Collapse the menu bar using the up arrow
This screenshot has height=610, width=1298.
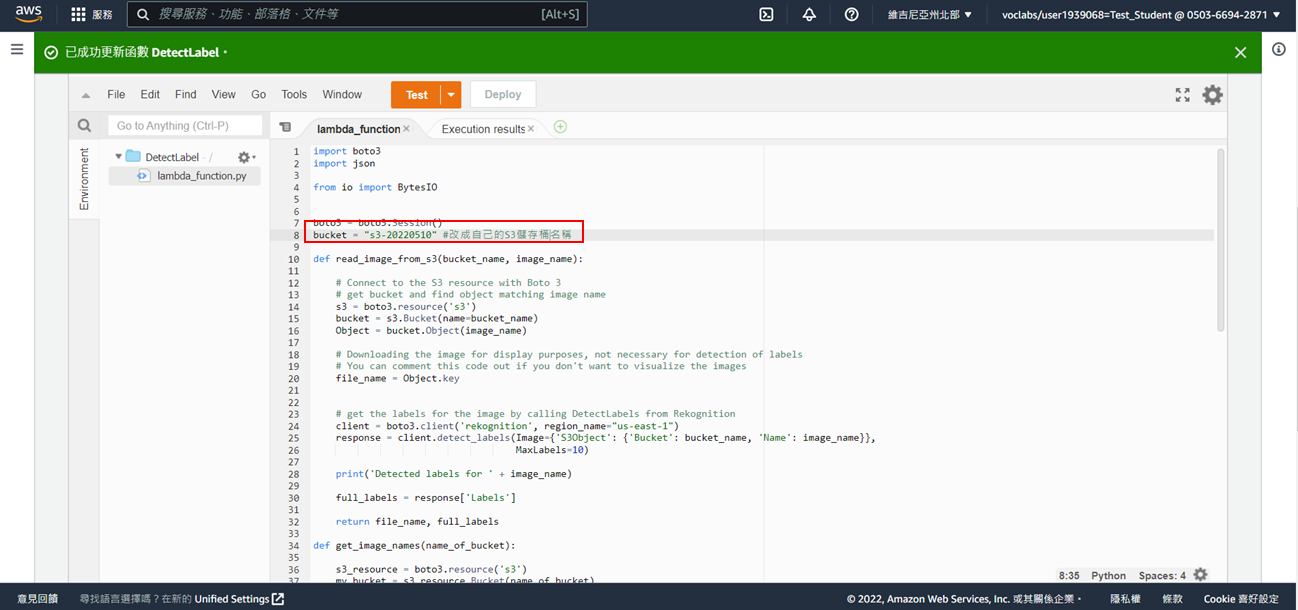86,95
